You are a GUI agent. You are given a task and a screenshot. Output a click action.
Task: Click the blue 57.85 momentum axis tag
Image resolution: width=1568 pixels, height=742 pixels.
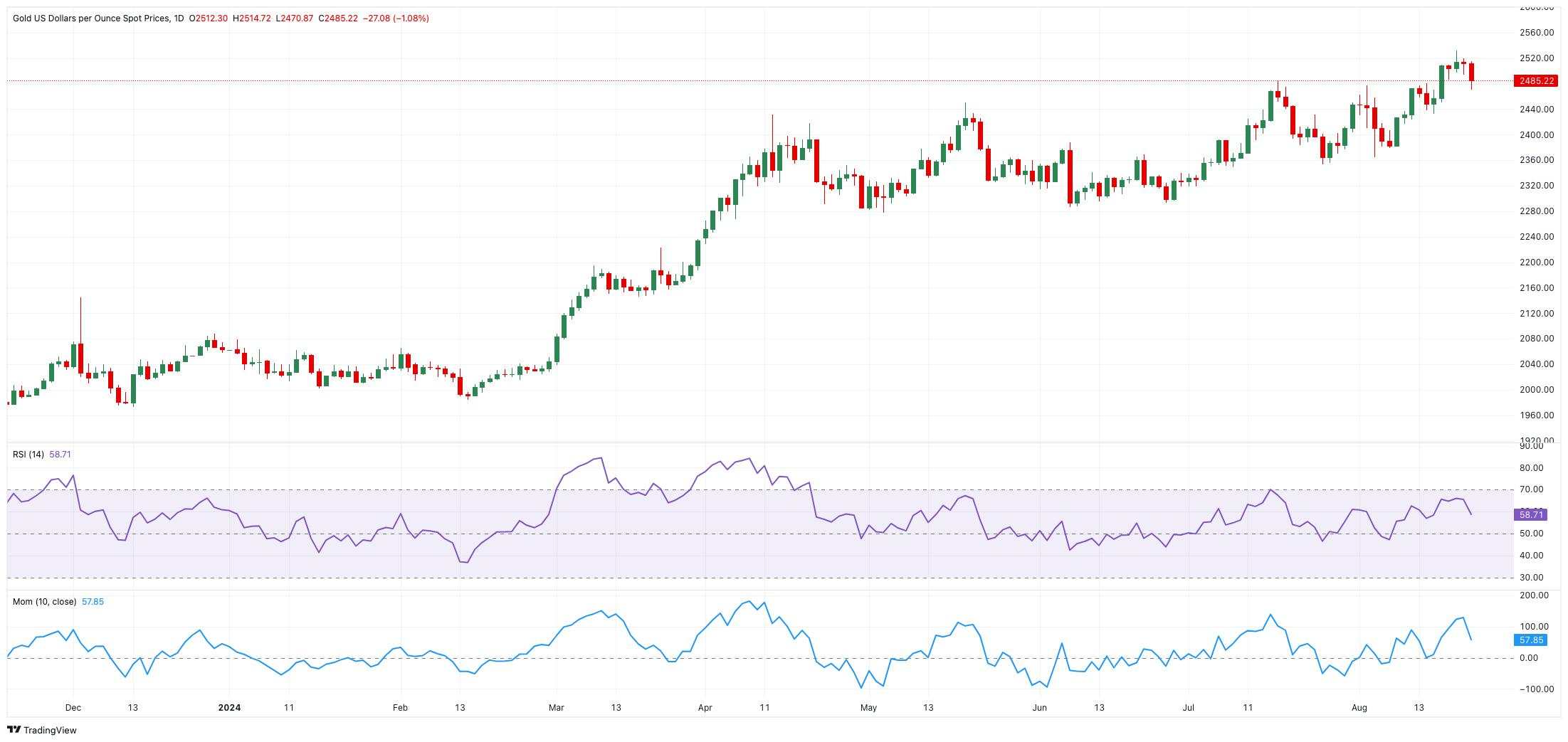1531,640
